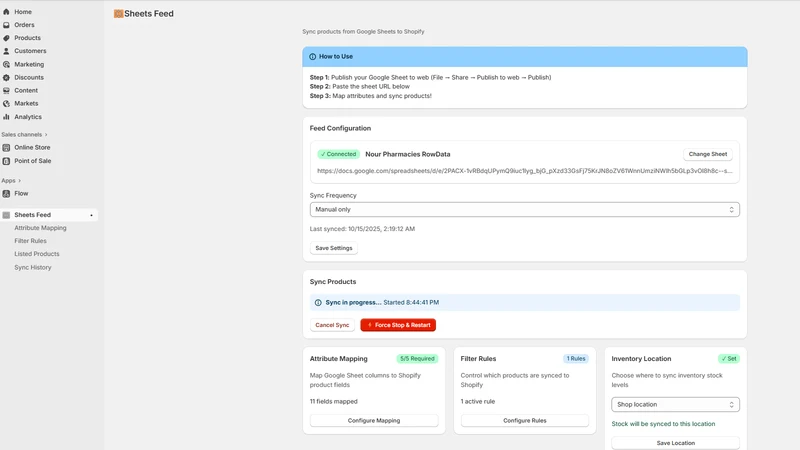Screen dimensions: 800x450
Task: Click the Products tag icon
Action: (x=6, y=38)
